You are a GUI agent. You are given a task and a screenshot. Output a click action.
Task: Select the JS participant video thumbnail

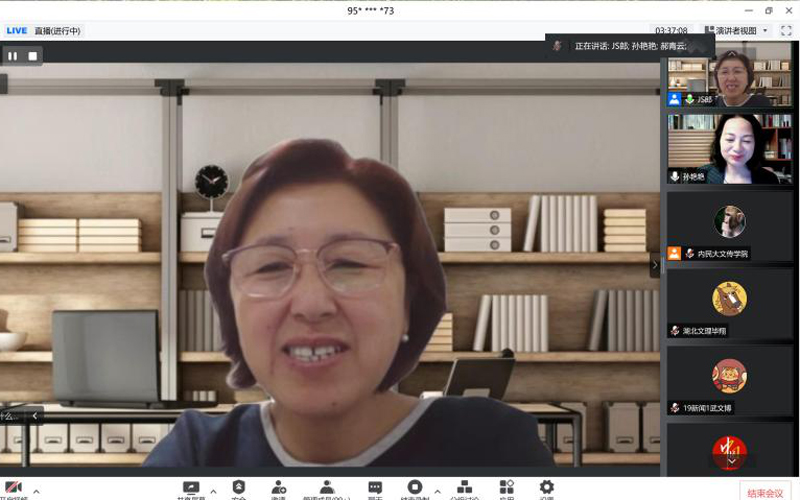(730, 76)
